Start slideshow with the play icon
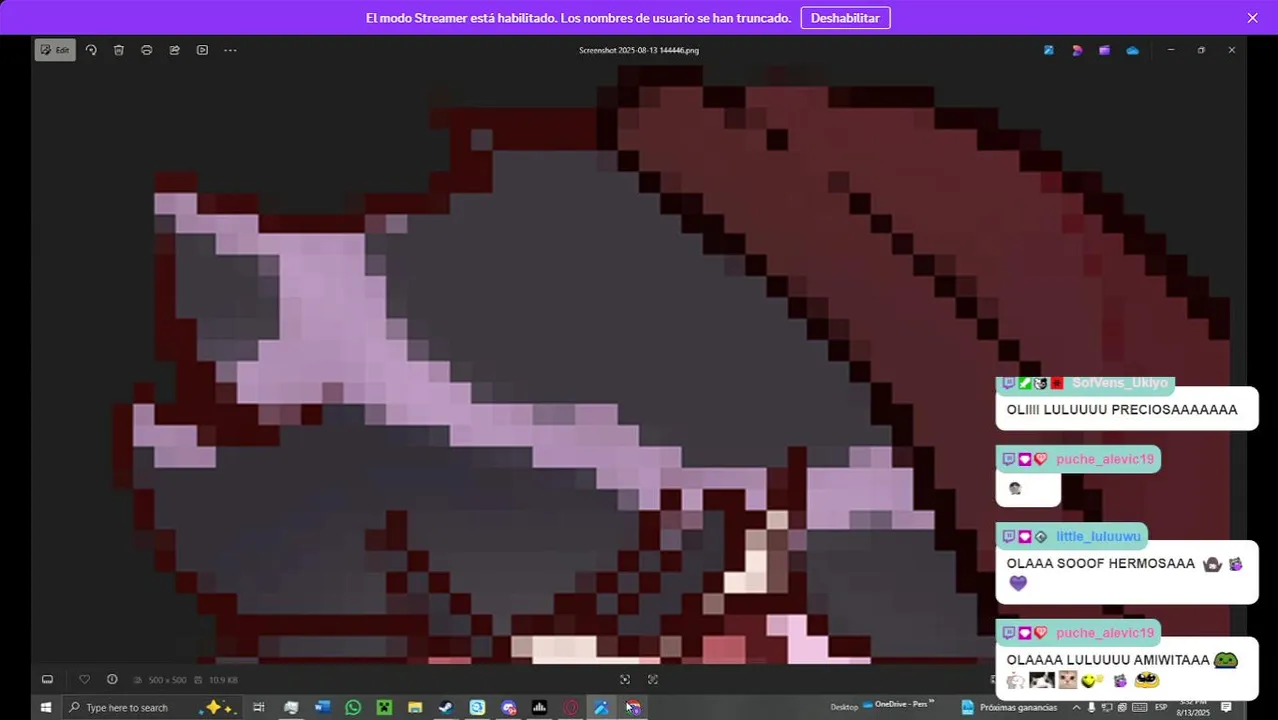 (x=202, y=50)
